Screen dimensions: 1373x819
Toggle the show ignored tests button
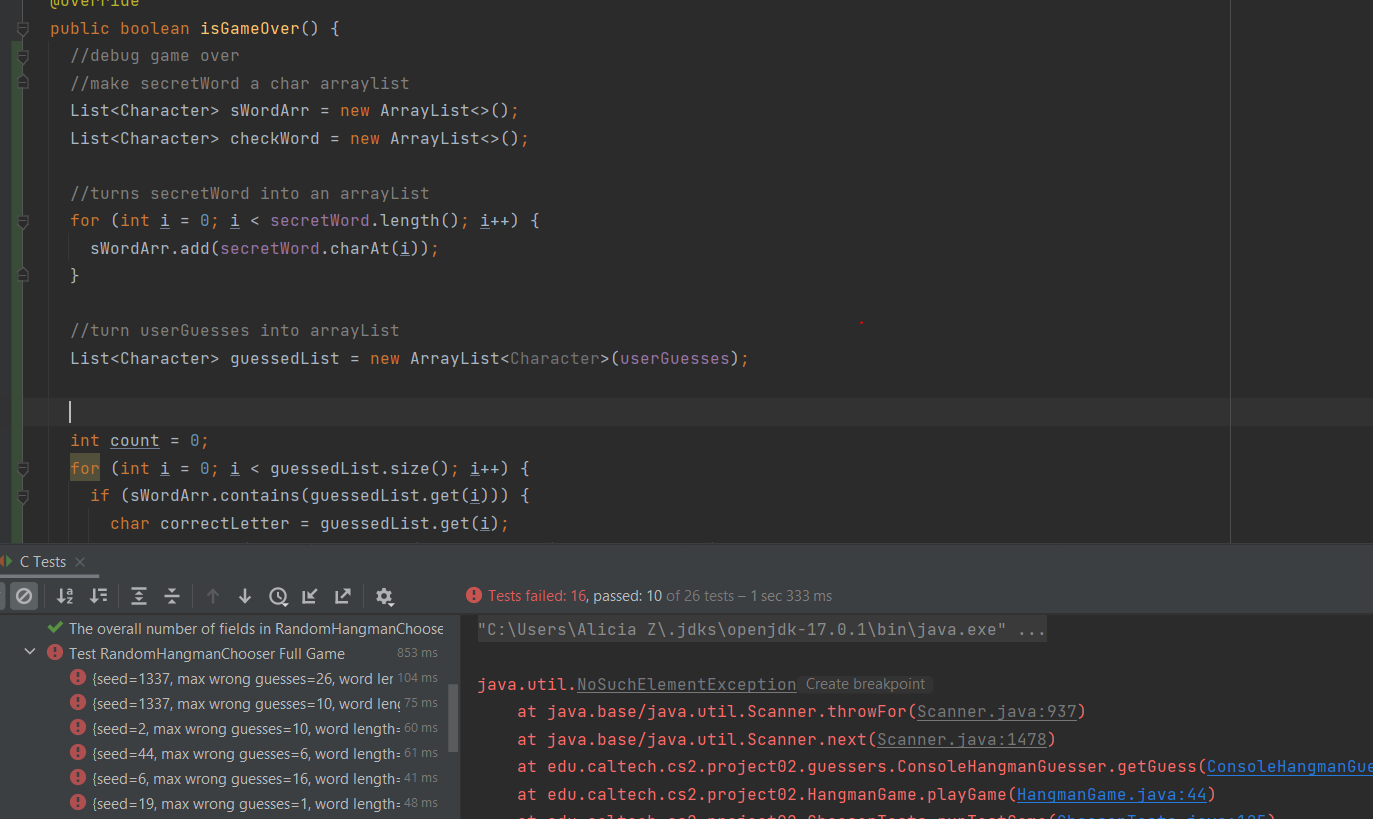pos(24,596)
